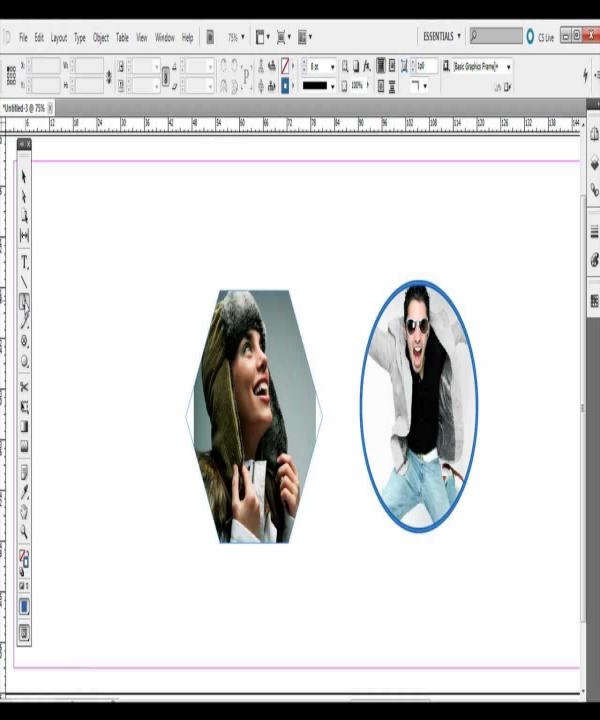The image size is (600, 720).
Task: Select the Gradient Feather tool
Action: click(x=24, y=446)
